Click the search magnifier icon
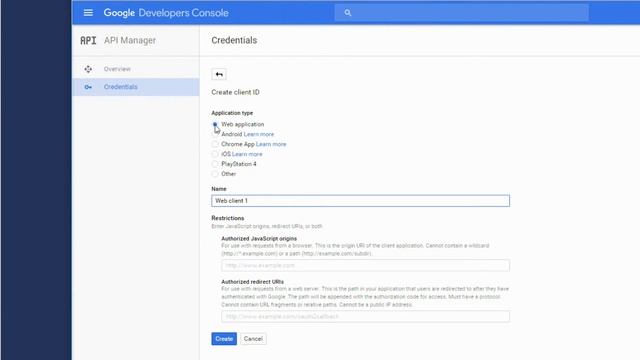This screenshot has width=640, height=360. (x=347, y=13)
